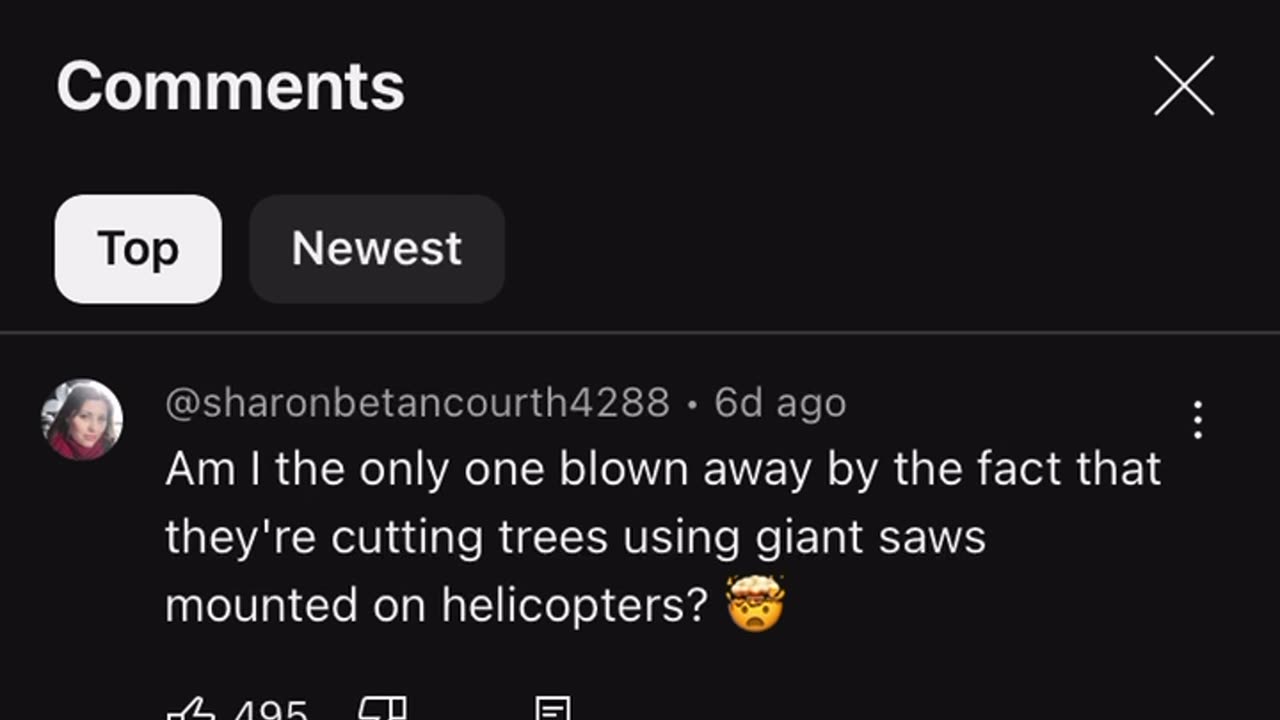The image size is (1280, 720).
Task: Open the three-dot comment options menu
Action: (1198, 421)
